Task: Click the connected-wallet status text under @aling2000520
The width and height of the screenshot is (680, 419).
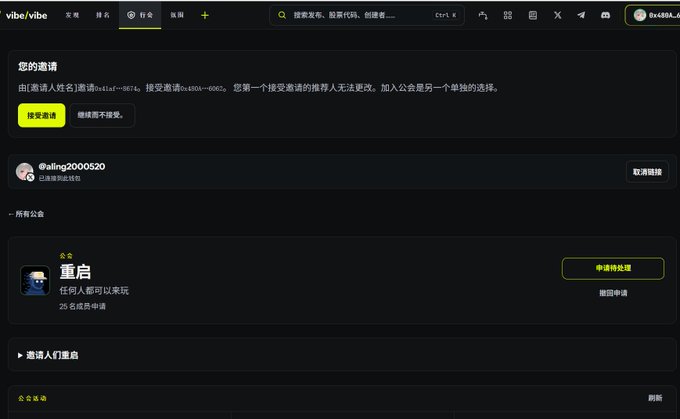Action: tap(59, 178)
